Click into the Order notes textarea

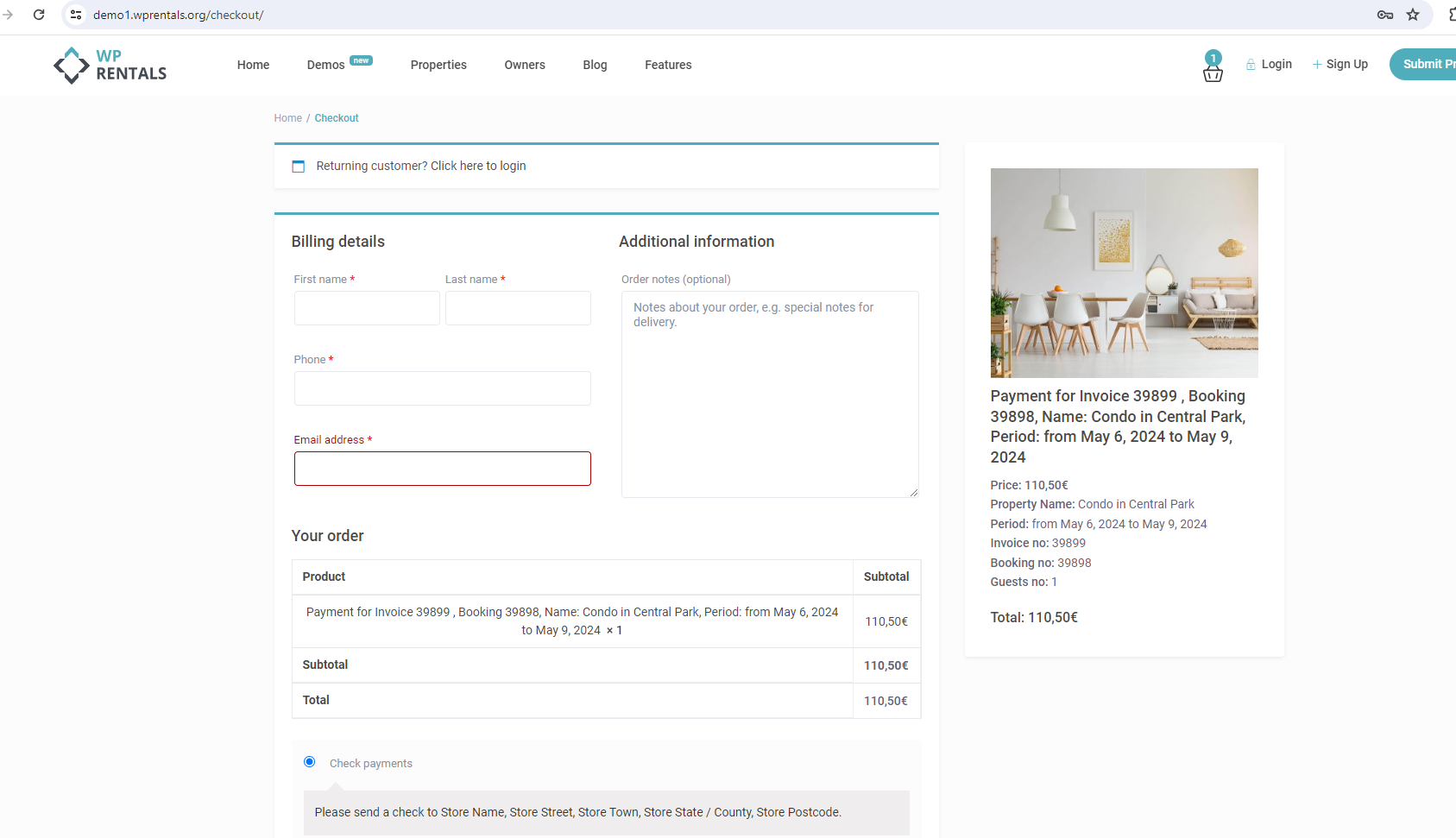point(770,394)
